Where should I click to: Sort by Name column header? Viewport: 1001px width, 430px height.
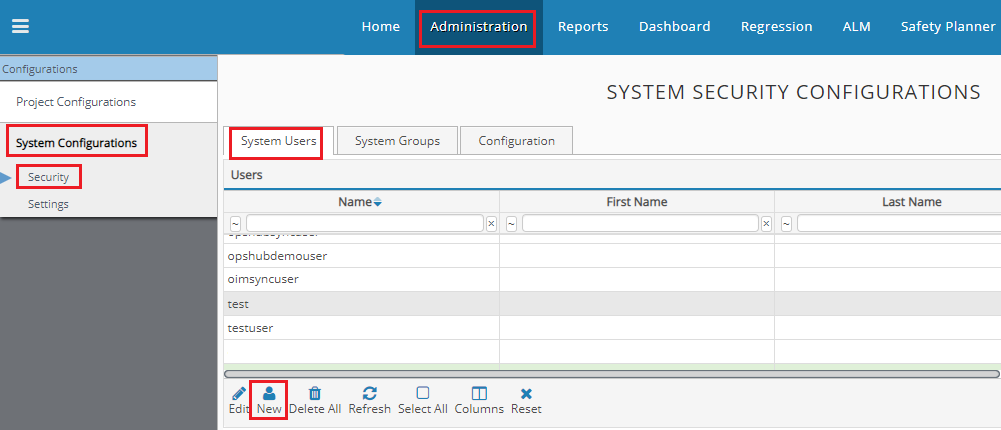(355, 202)
